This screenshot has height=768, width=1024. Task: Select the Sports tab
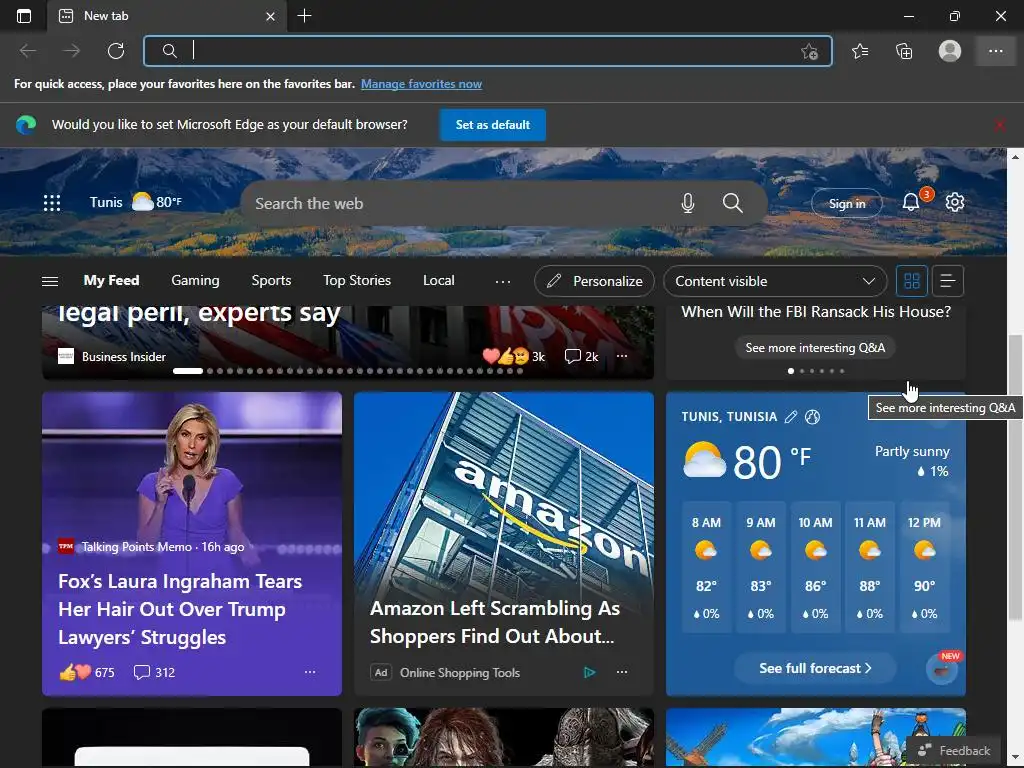tap(271, 280)
